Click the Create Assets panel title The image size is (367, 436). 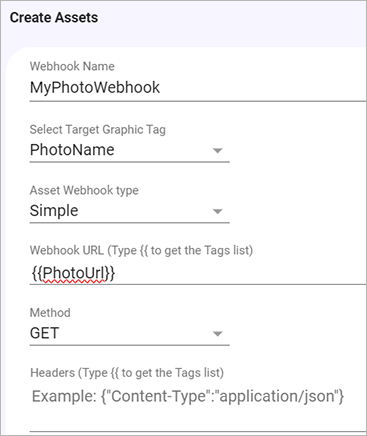point(54,18)
